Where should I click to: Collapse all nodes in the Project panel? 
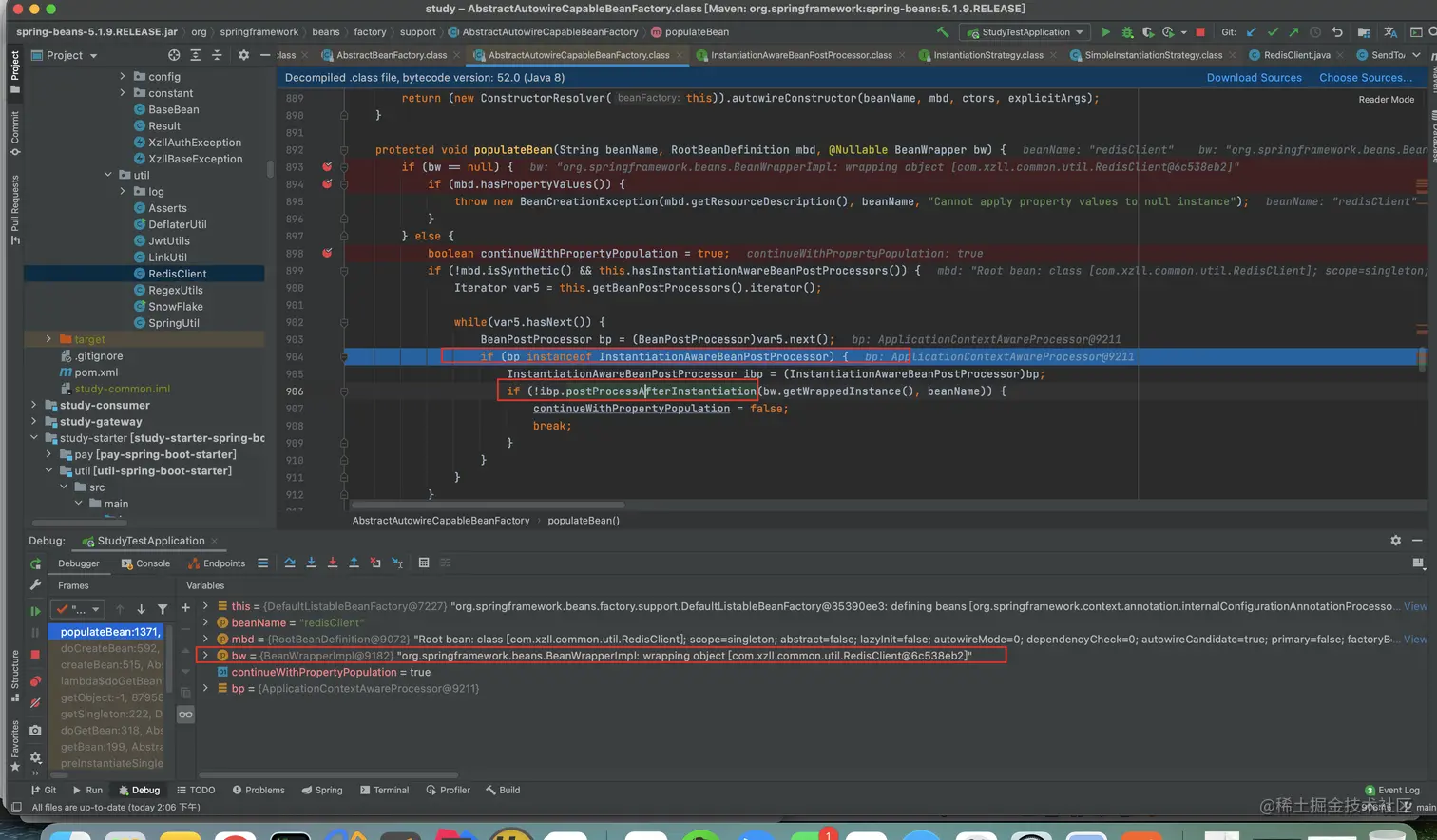pyautogui.click(x=217, y=55)
